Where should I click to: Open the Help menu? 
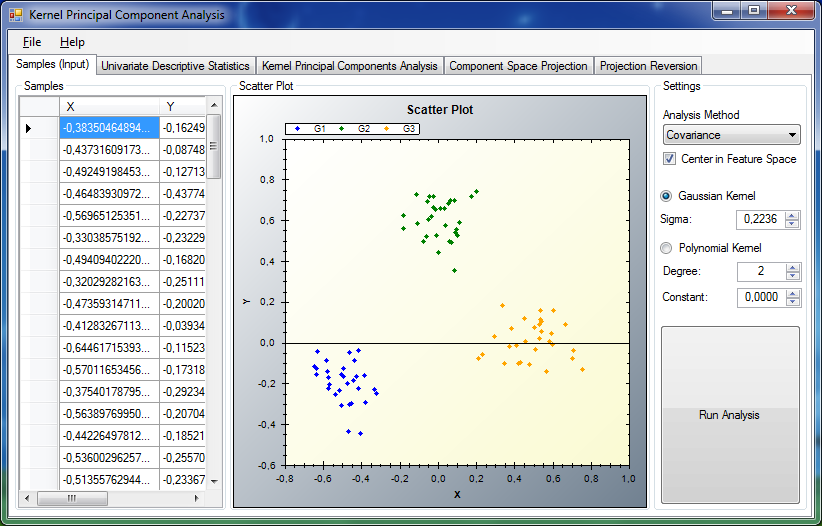pos(72,42)
